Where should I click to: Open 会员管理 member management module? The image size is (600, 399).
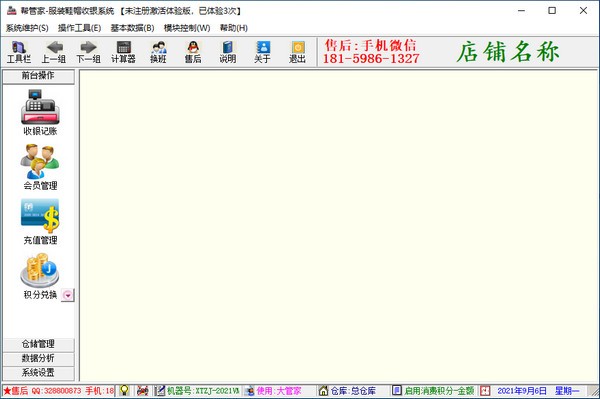[x=40, y=167]
